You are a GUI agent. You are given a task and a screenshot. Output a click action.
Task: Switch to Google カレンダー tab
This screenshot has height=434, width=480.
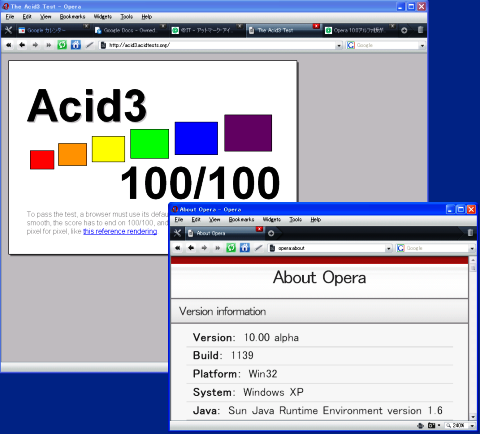[53, 30]
